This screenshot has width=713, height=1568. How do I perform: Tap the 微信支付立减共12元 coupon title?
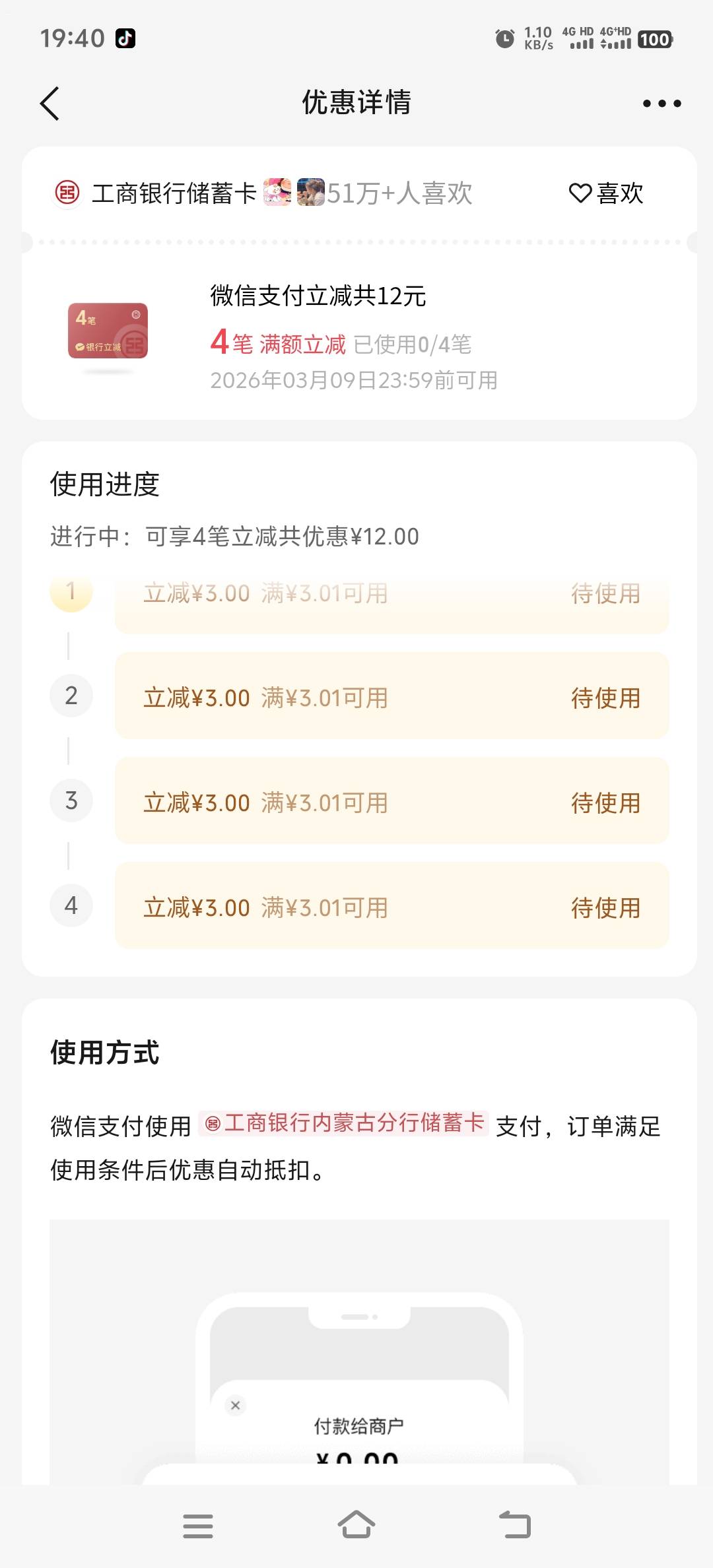click(x=318, y=296)
